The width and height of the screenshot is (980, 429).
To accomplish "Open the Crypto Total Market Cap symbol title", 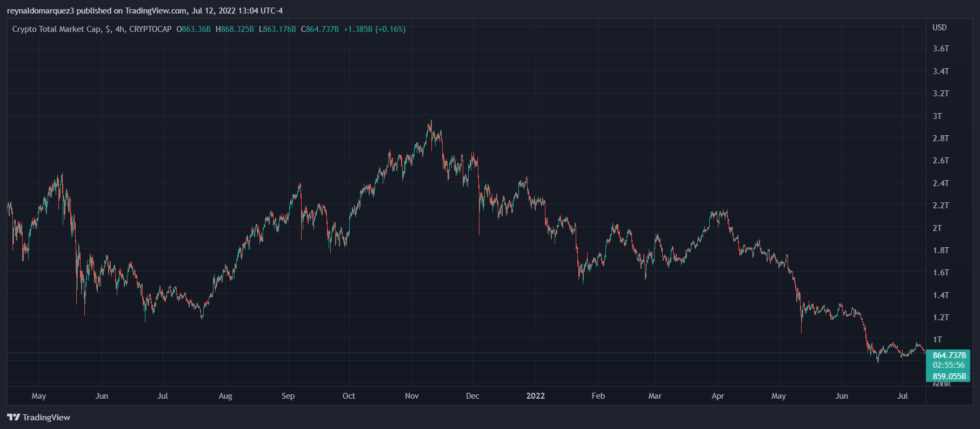I will [x=55, y=28].
